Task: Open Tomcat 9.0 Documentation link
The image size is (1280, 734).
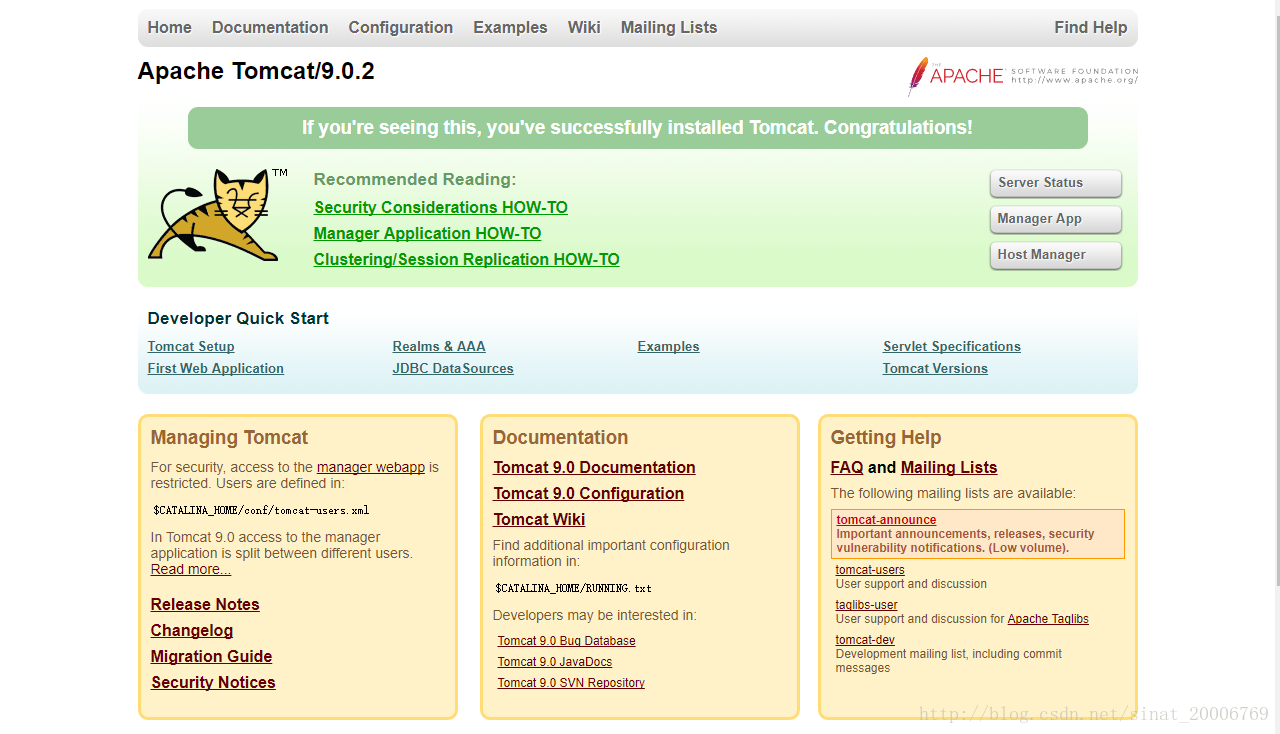Action: 594,467
